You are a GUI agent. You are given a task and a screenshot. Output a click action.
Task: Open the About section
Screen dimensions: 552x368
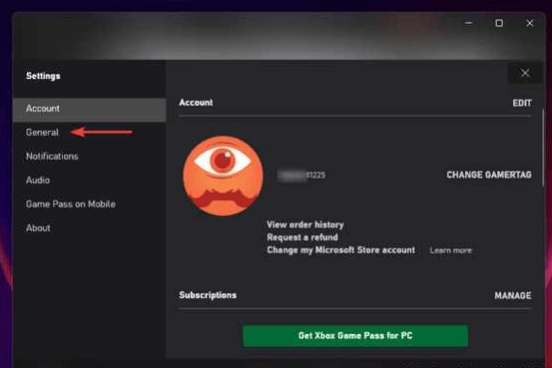click(38, 228)
